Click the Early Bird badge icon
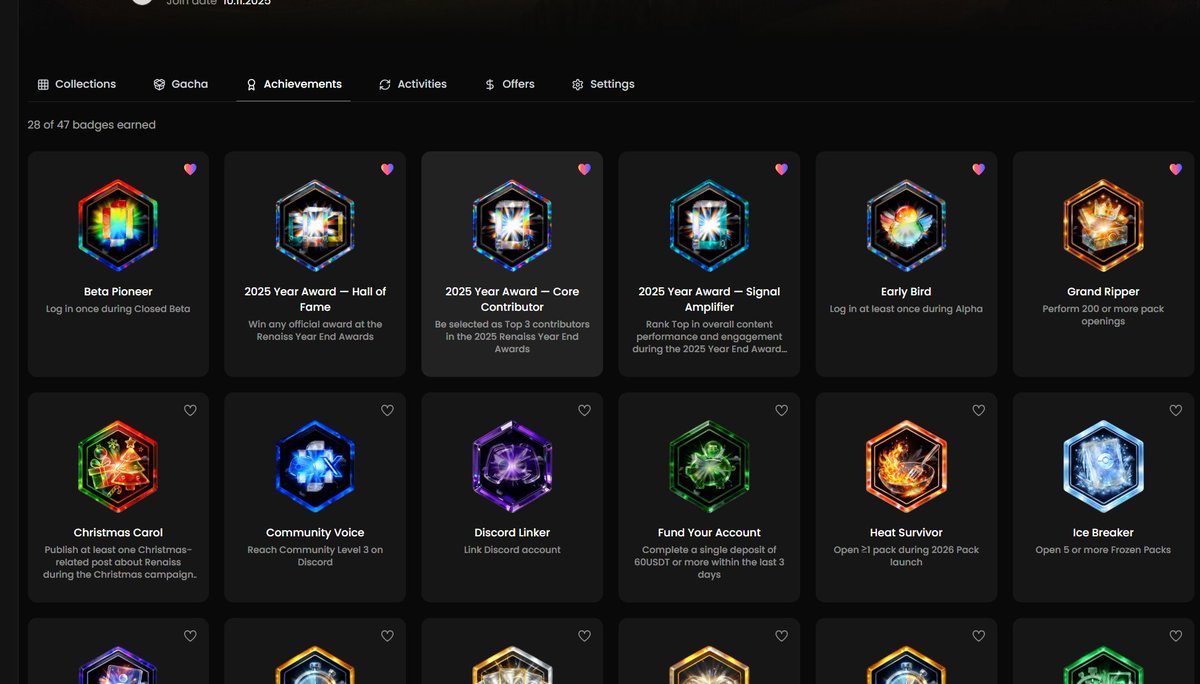 point(906,224)
